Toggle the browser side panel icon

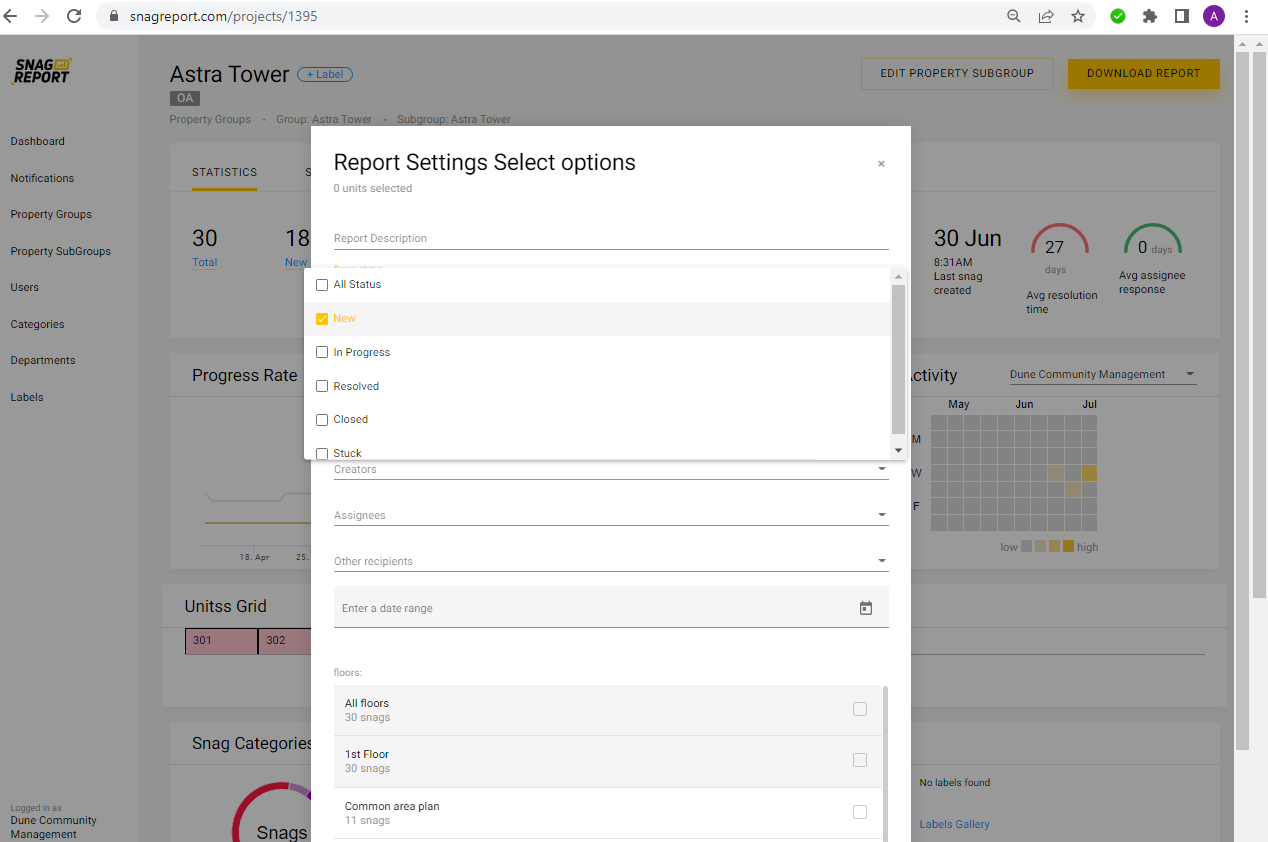click(x=1181, y=16)
